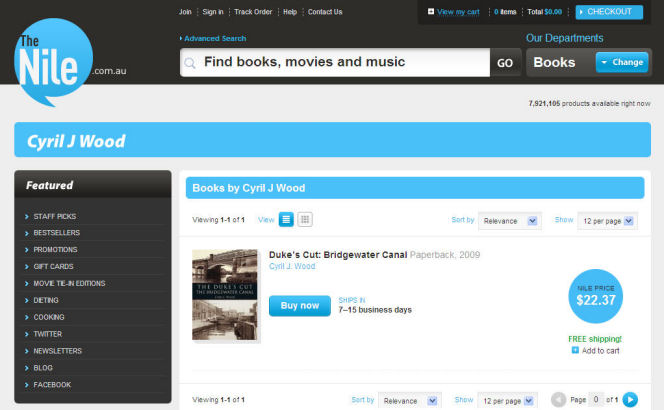Click the search text field
This screenshot has height=410, width=664.
click(340, 63)
